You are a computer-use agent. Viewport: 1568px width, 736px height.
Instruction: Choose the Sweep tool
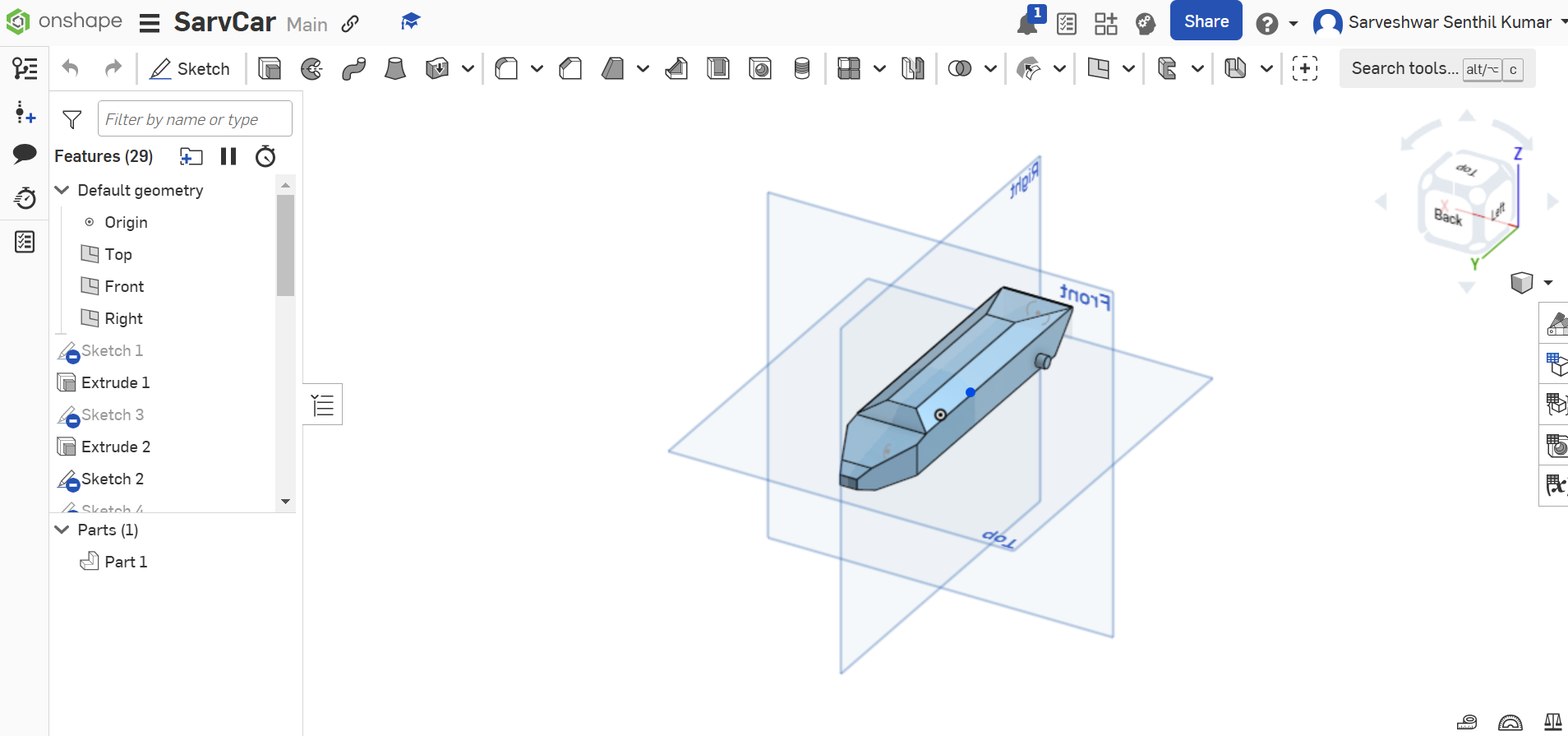click(x=353, y=68)
